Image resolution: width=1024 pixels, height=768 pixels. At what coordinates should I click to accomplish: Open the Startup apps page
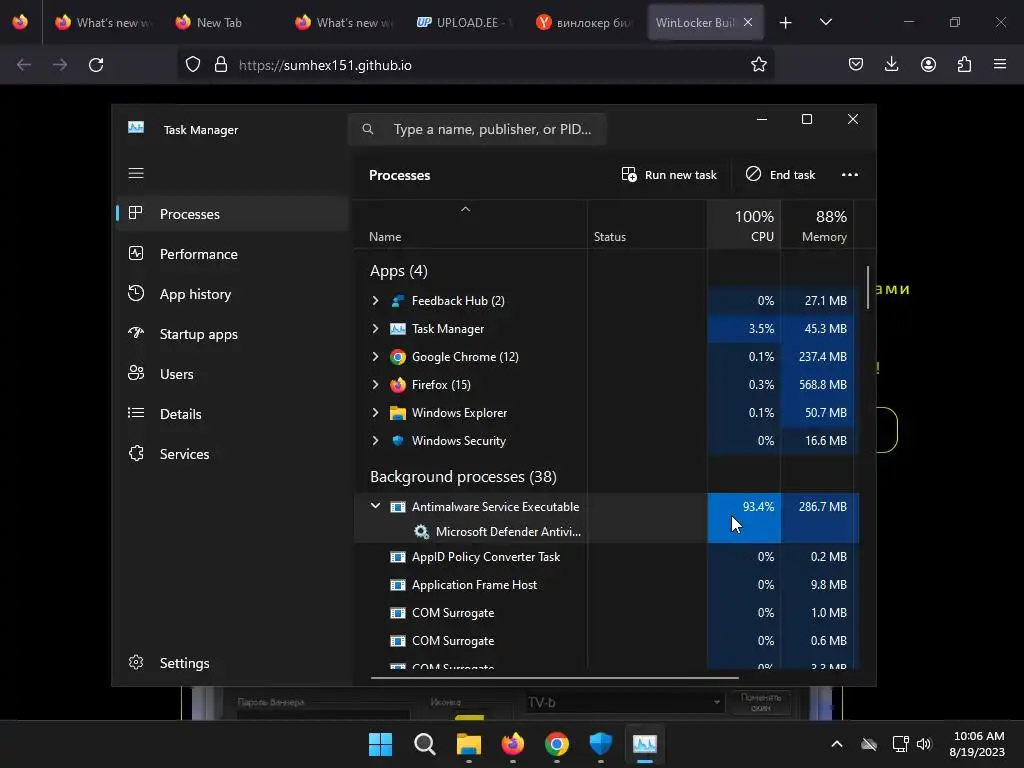[232, 334]
